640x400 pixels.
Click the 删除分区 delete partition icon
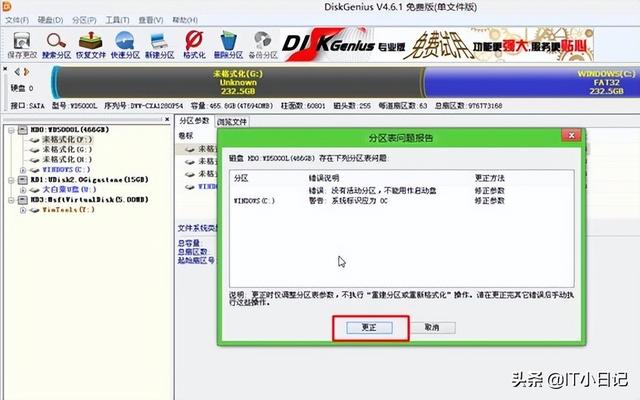228,45
